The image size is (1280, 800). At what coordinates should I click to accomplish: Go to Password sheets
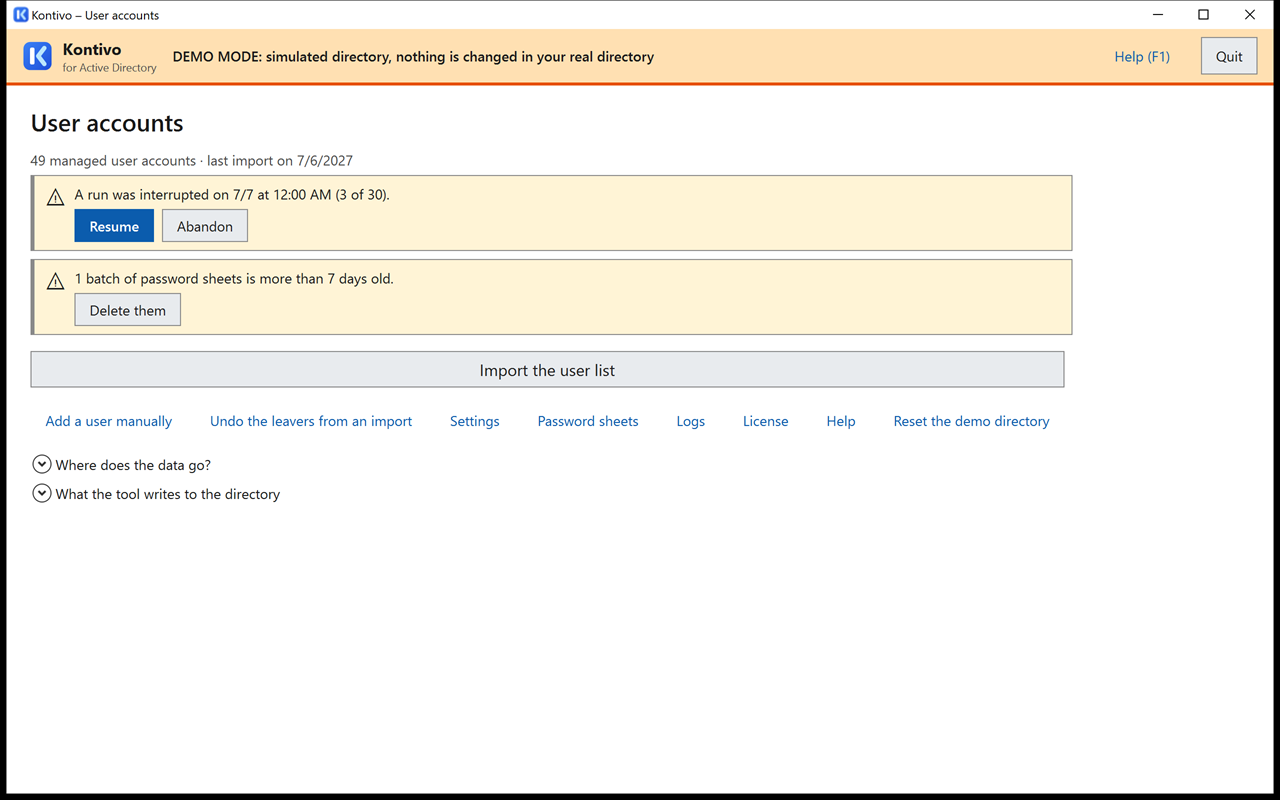pyautogui.click(x=588, y=421)
